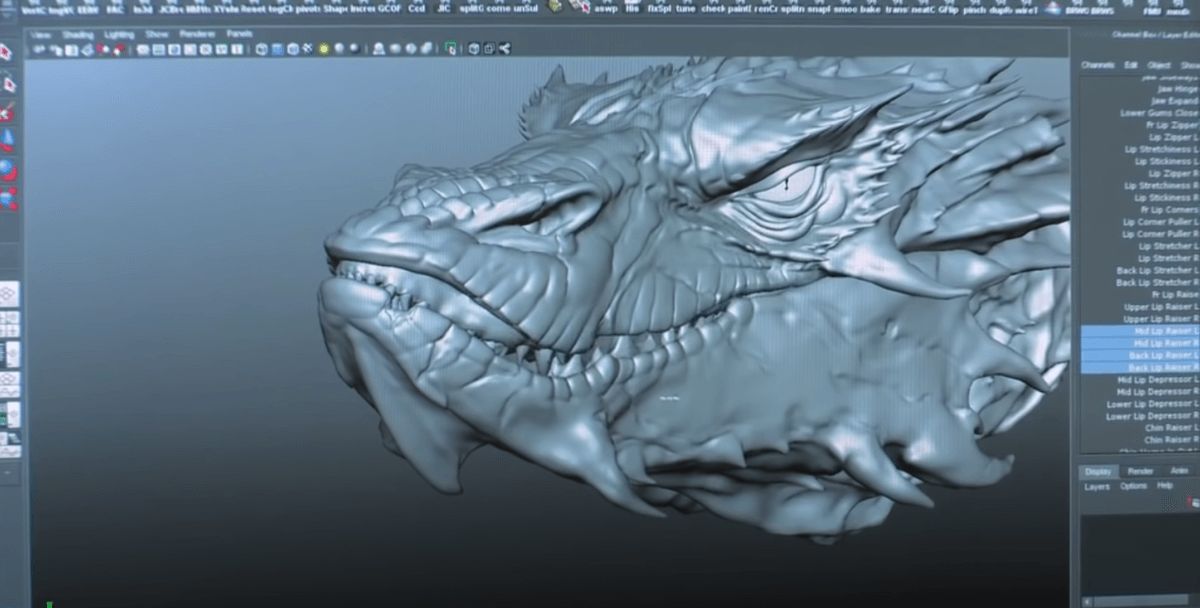Switch to single perspective pane layout
The image size is (1200, 608).
8,294
